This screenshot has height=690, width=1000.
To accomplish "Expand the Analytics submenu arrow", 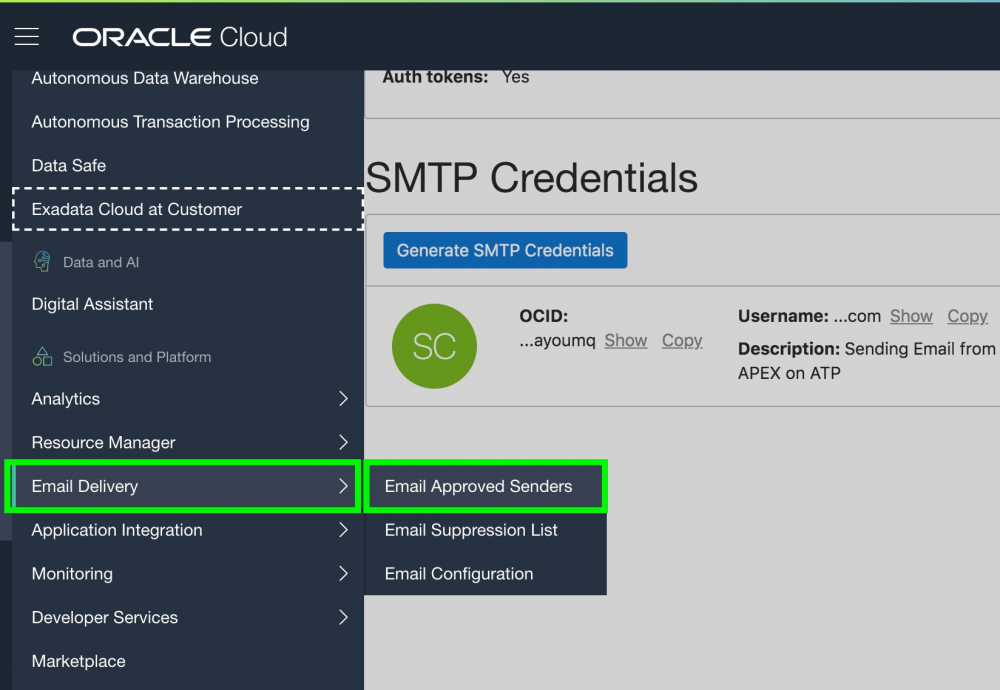I will point(343,399).
